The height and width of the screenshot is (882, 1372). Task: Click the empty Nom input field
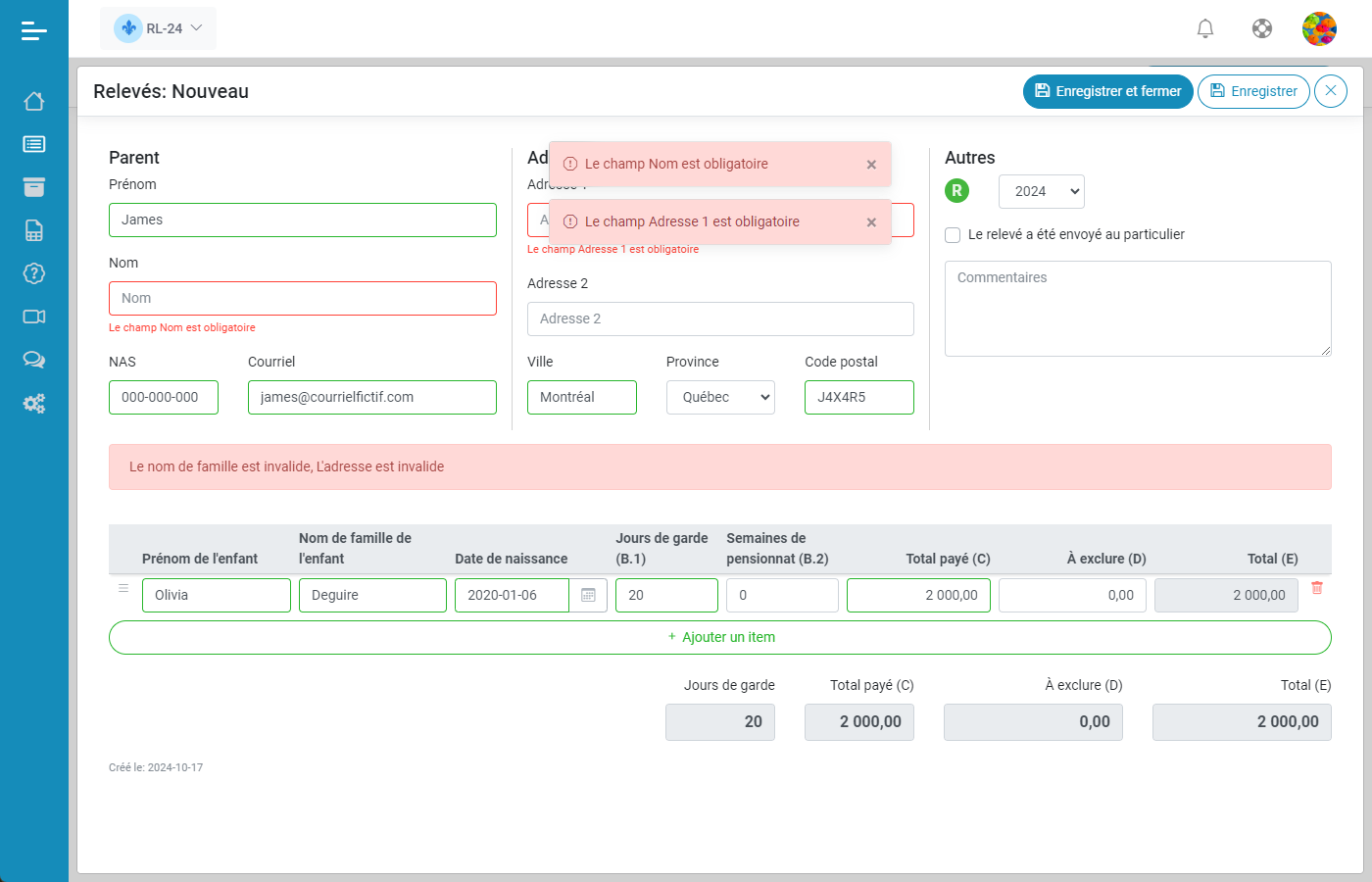[x=303, y=298]
